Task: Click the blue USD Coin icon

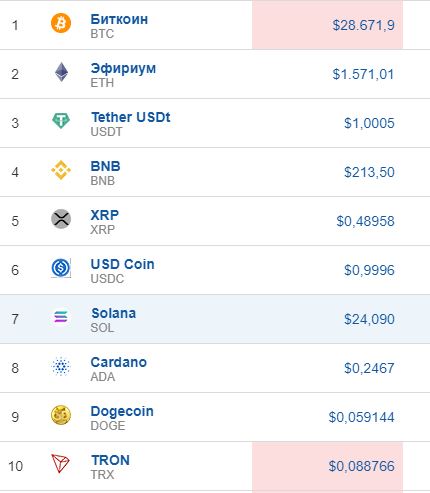Action: [x=61, y=268]
